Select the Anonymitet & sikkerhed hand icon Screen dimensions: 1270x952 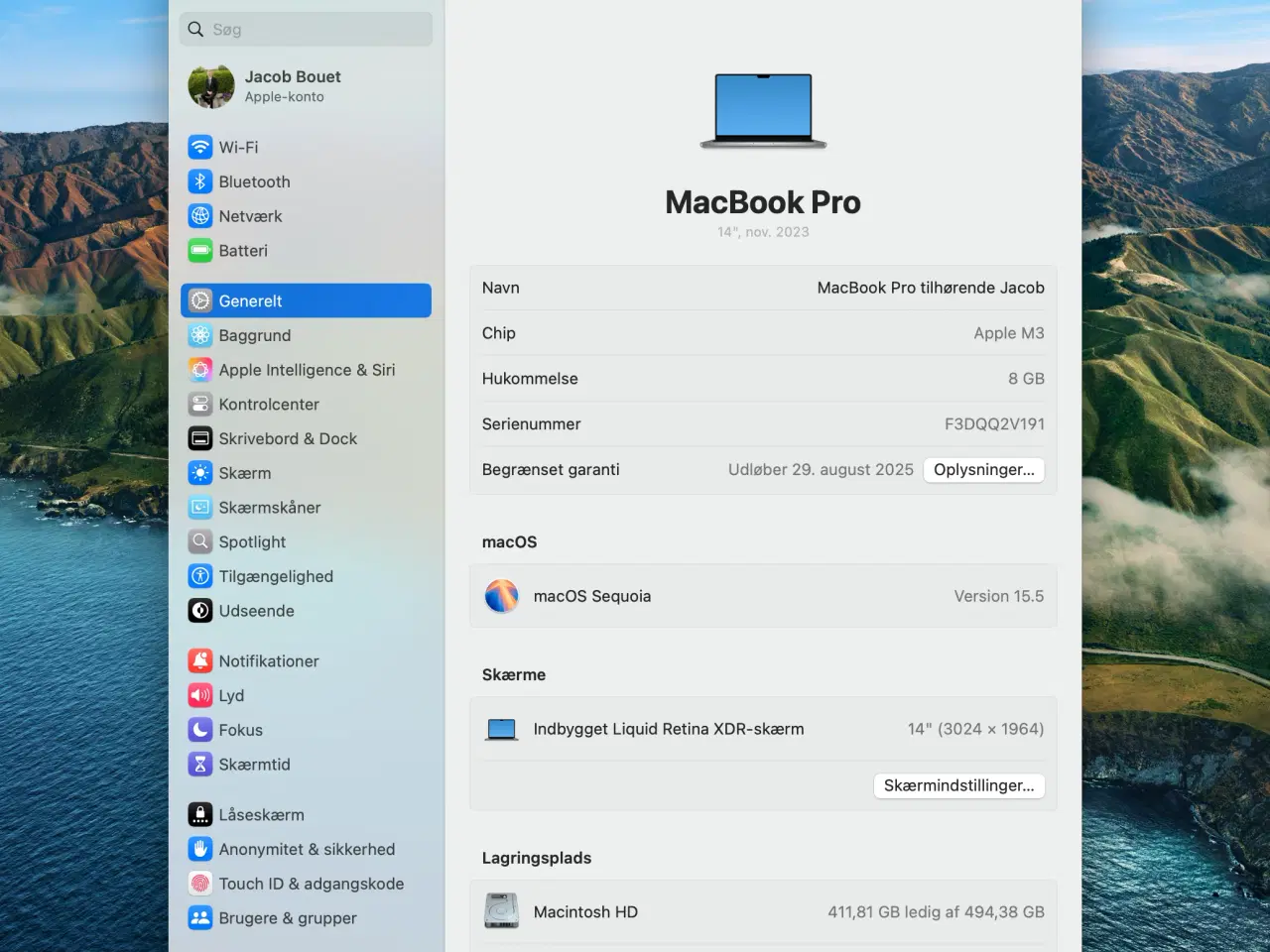tap(200, 849)
